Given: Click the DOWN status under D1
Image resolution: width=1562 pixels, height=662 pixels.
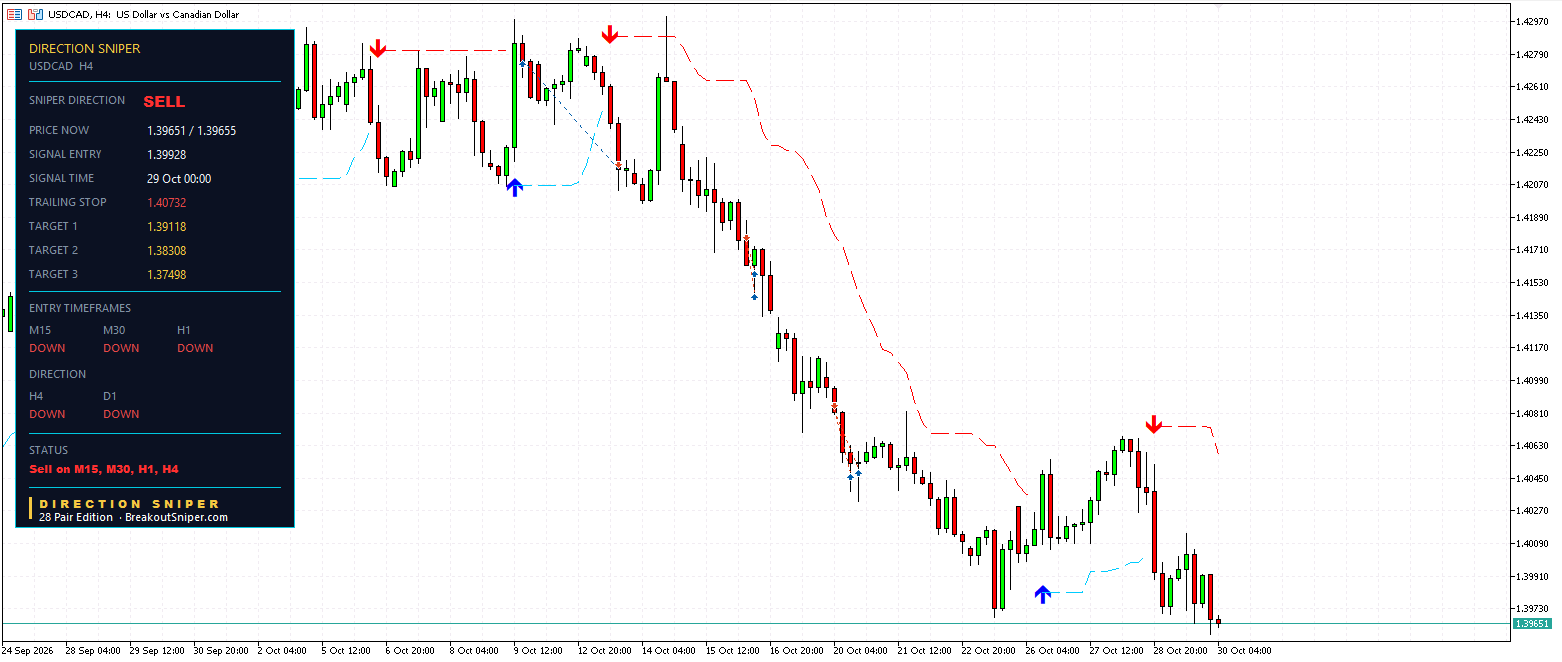Looking at the screenshot, I should click(x=121, y=414).
